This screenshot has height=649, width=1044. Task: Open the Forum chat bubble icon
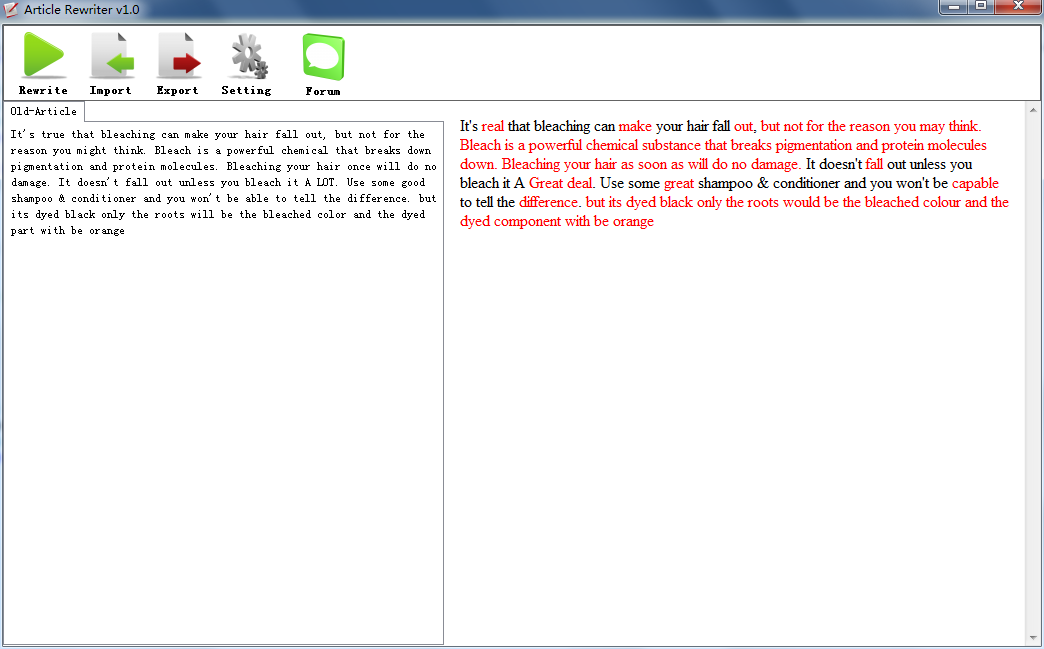click(x=323, y=57)
